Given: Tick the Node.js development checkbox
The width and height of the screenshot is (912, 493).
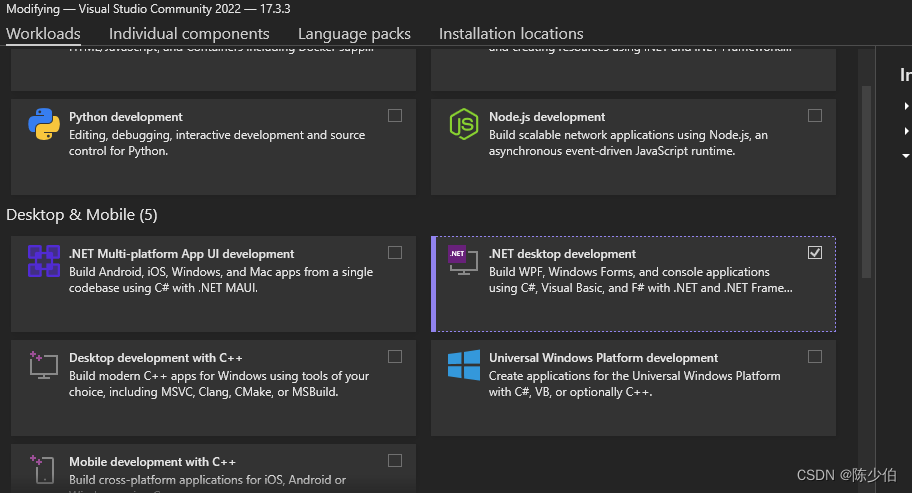Looking at the screenshot, I should point(815,116).
